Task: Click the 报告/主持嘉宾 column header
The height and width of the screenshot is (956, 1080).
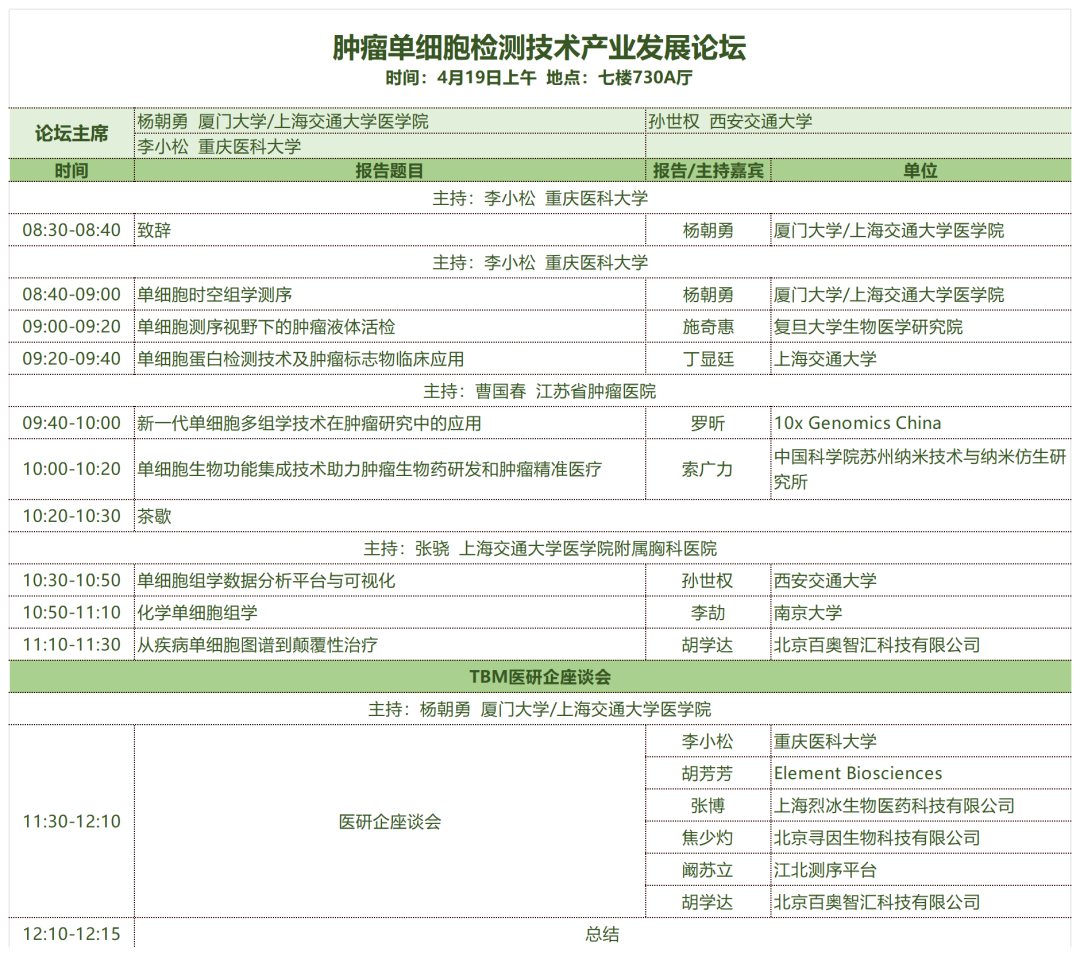Action: pos(708,171)
